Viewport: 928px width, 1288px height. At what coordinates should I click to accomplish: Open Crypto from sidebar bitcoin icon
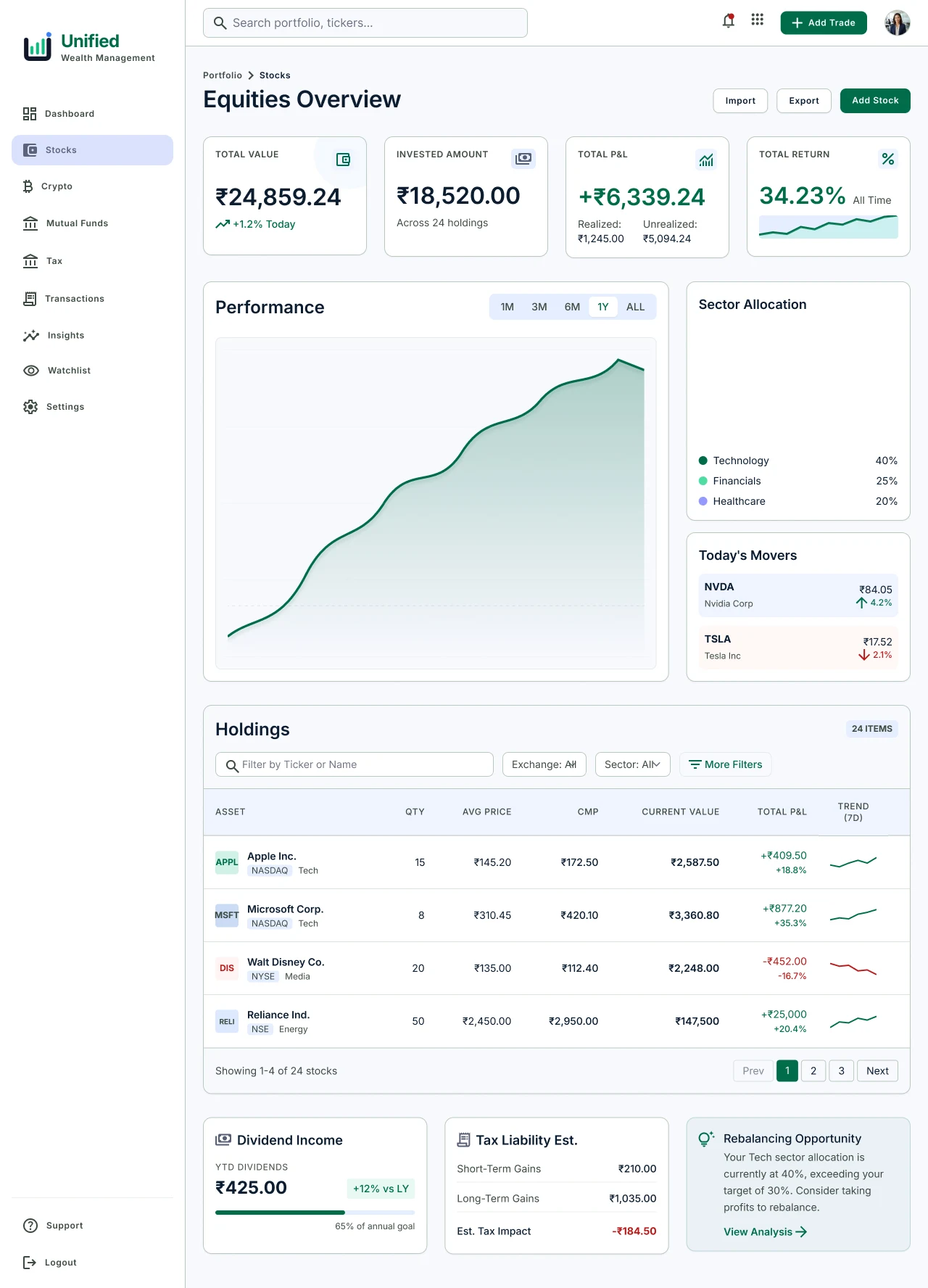click(x=28, y=186)
